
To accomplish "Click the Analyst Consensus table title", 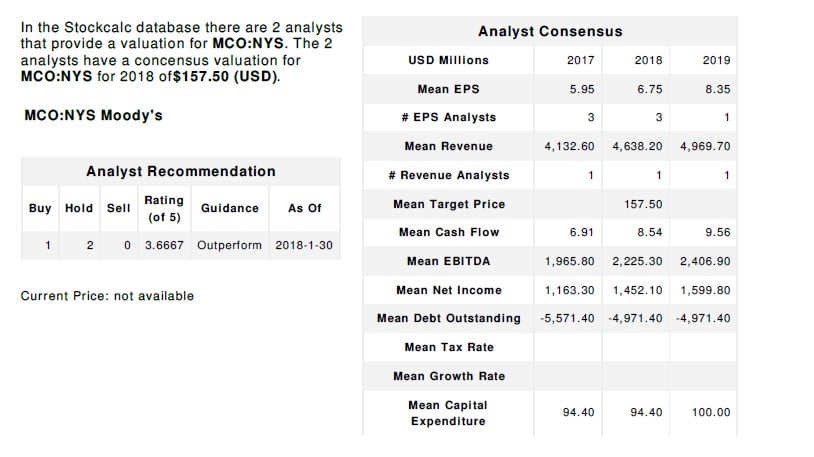I will tap(550, 32).
